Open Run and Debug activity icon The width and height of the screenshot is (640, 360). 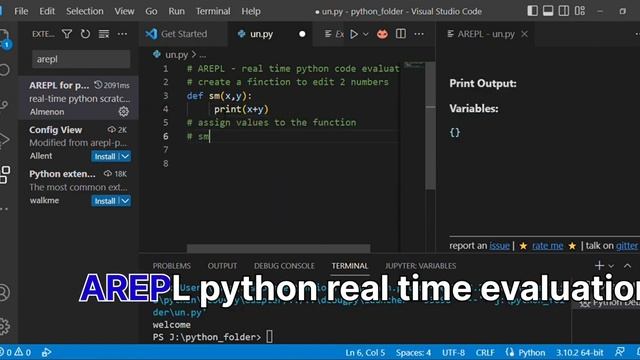[x=5, y=140]
